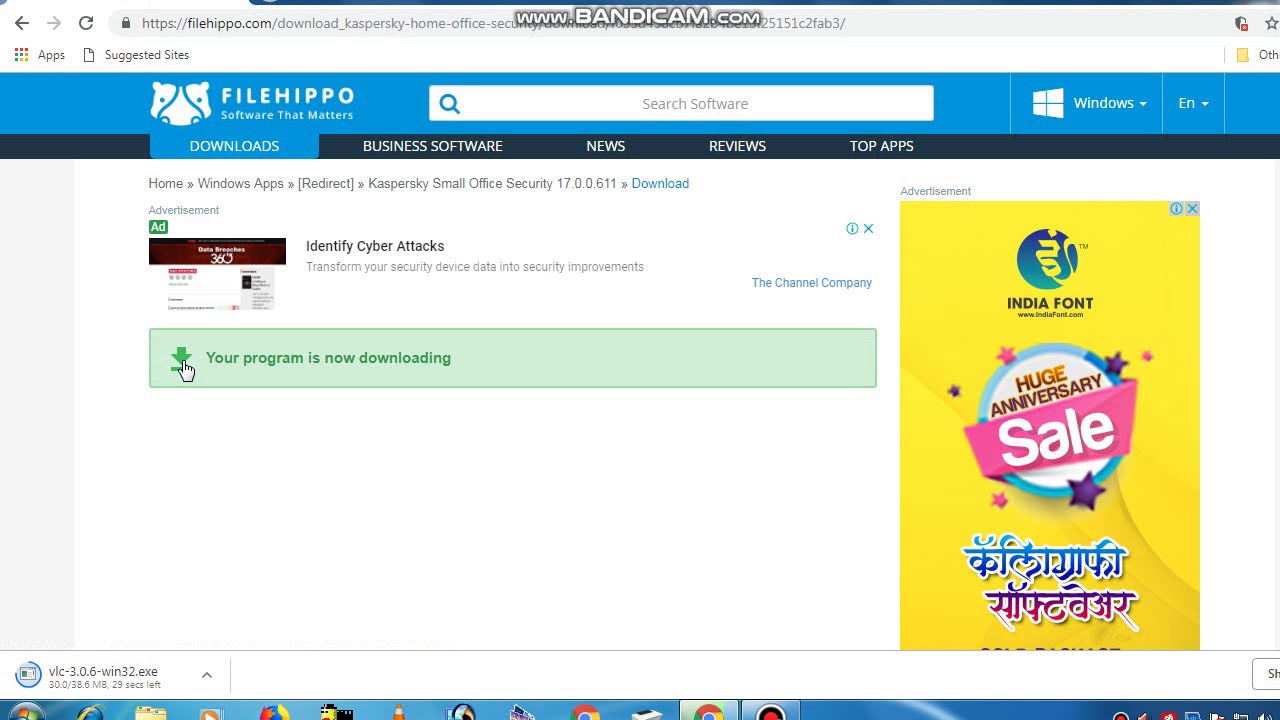The image size is (1280, 720).
Task: Open Kaspersky Small Office Security 17.0.0.611 breadcrumb
Action: (x=492, y=184)
